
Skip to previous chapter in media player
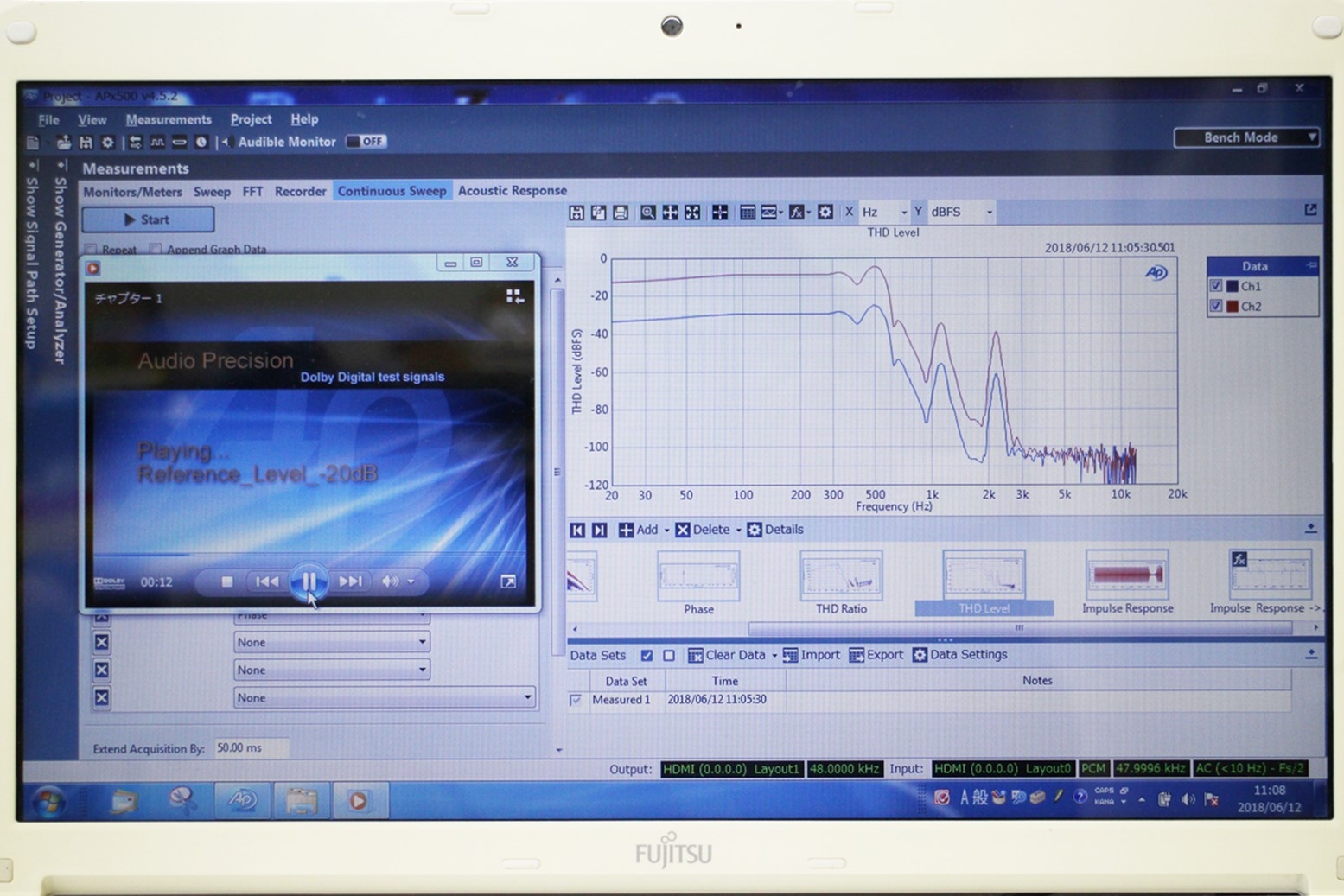267,582
